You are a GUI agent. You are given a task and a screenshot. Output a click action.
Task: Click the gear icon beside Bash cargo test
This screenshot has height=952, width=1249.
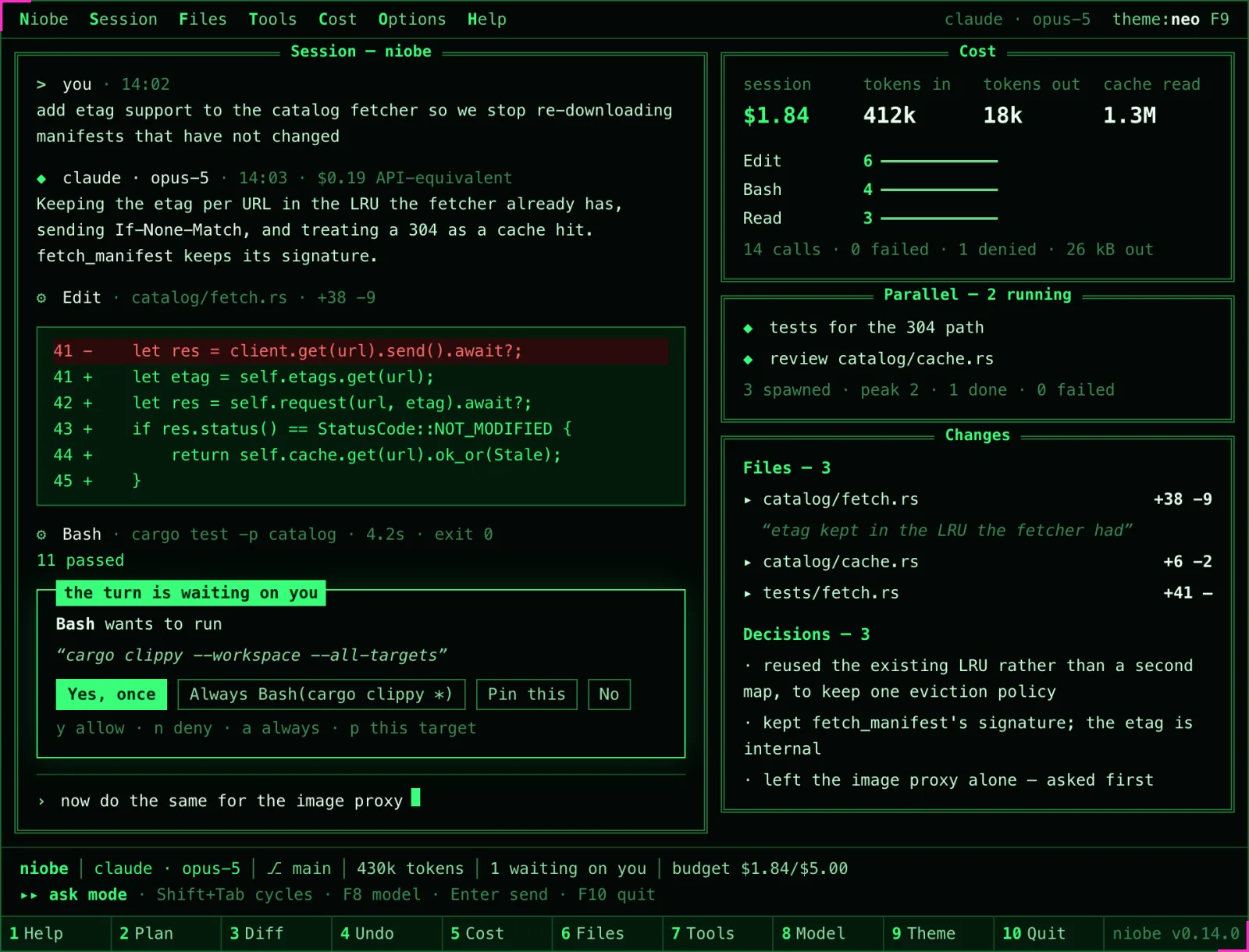pos(41,535)
